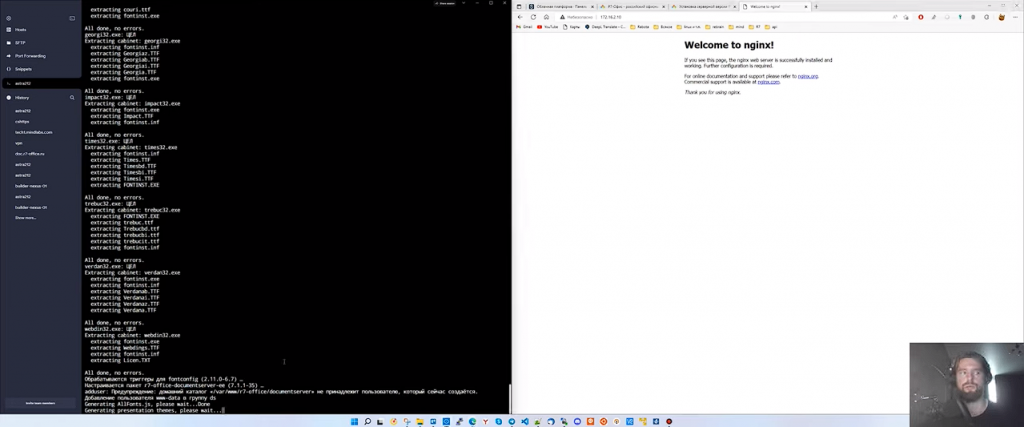Click the Windows Start button
Viewport: 1024px width, 427px height.
[x=354, y=422]
